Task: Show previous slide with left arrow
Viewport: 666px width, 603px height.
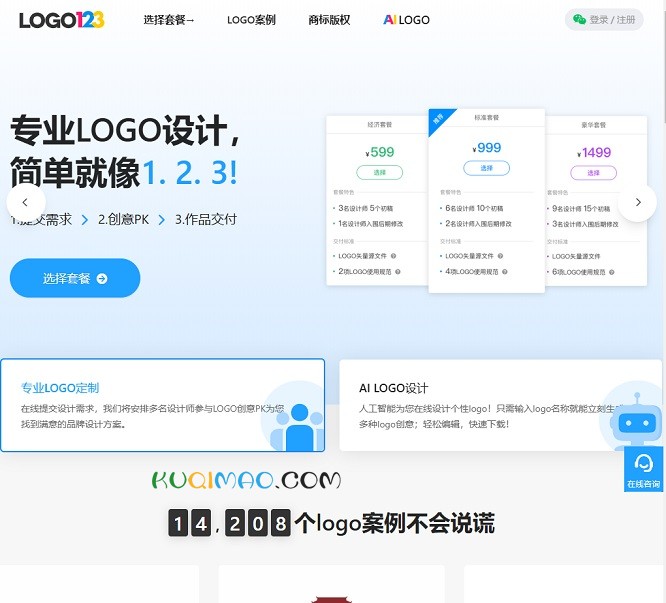Action: click(25, 202)
